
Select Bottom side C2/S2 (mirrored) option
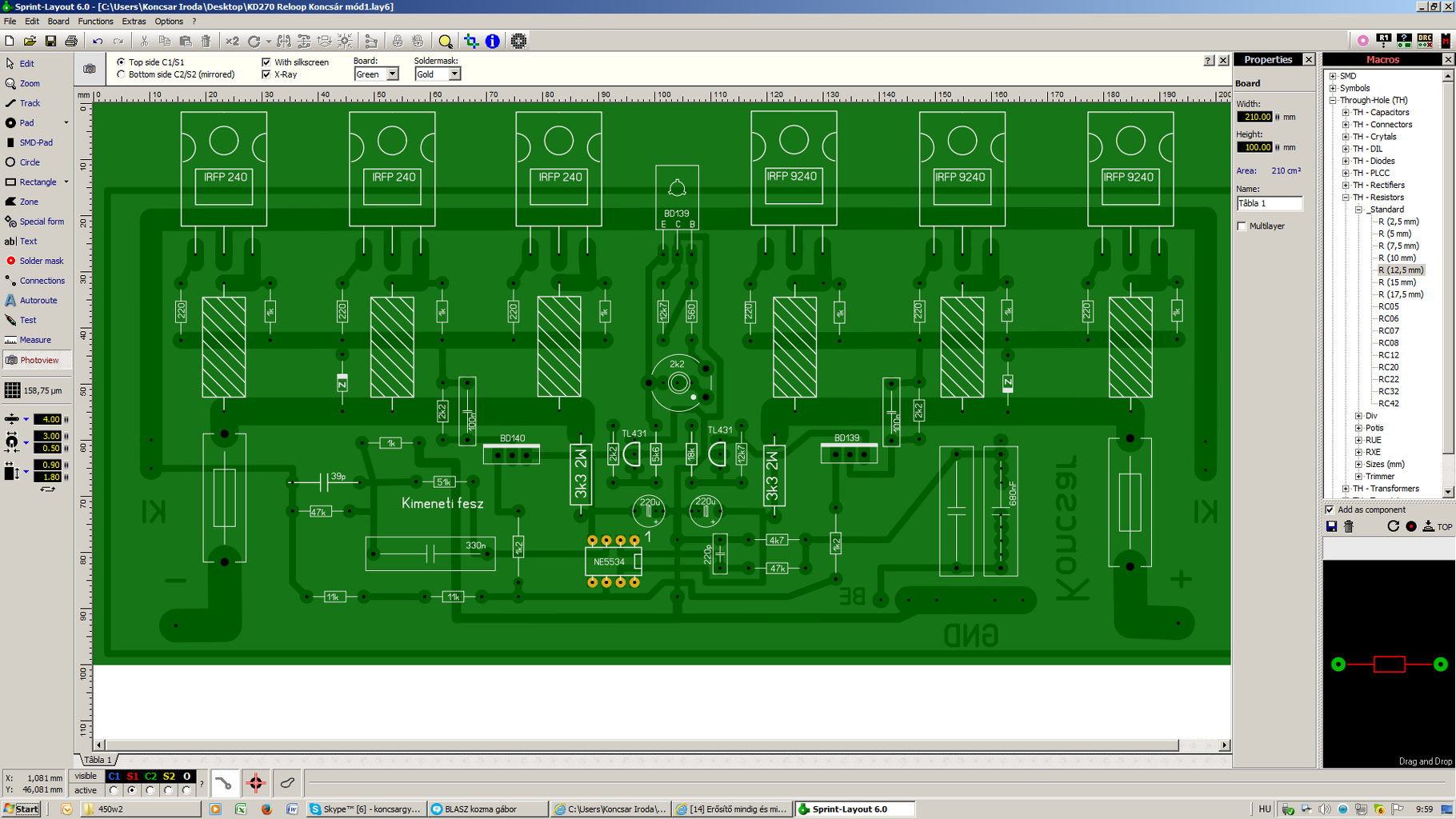(x=122, y=74)
